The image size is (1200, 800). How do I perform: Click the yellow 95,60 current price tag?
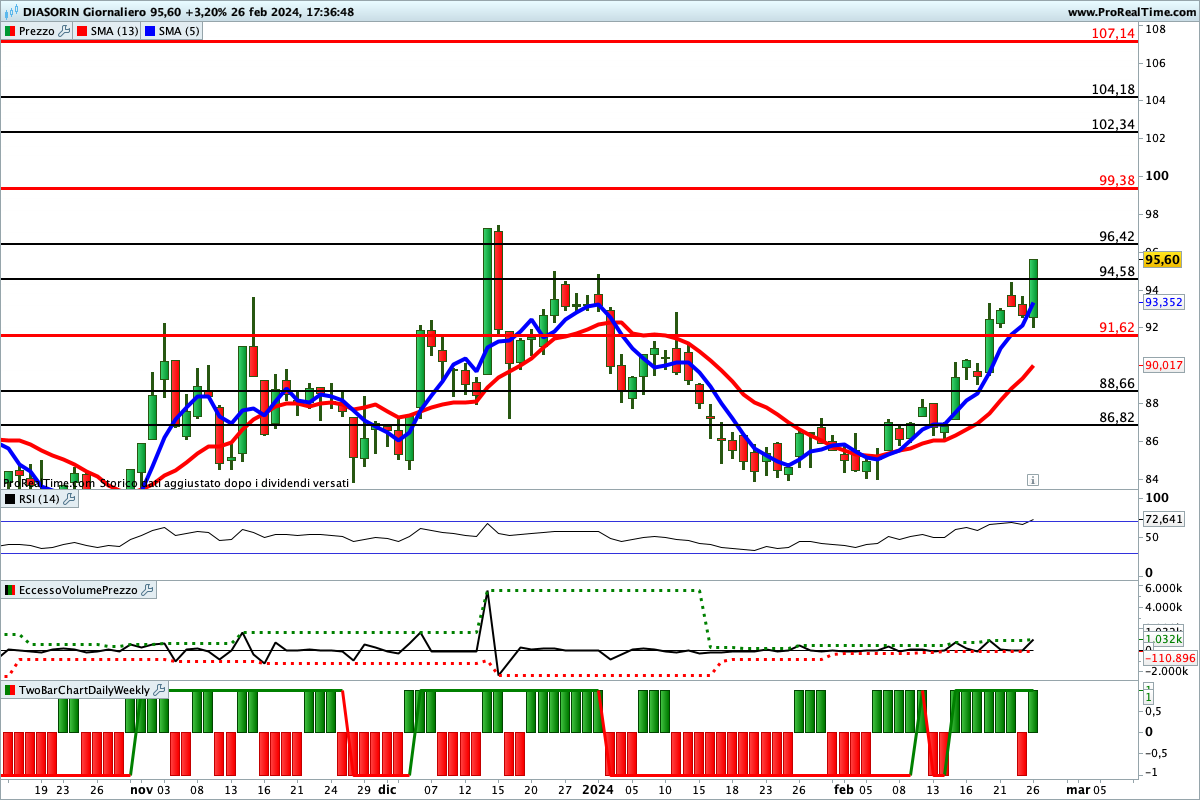pos(1163,260)
